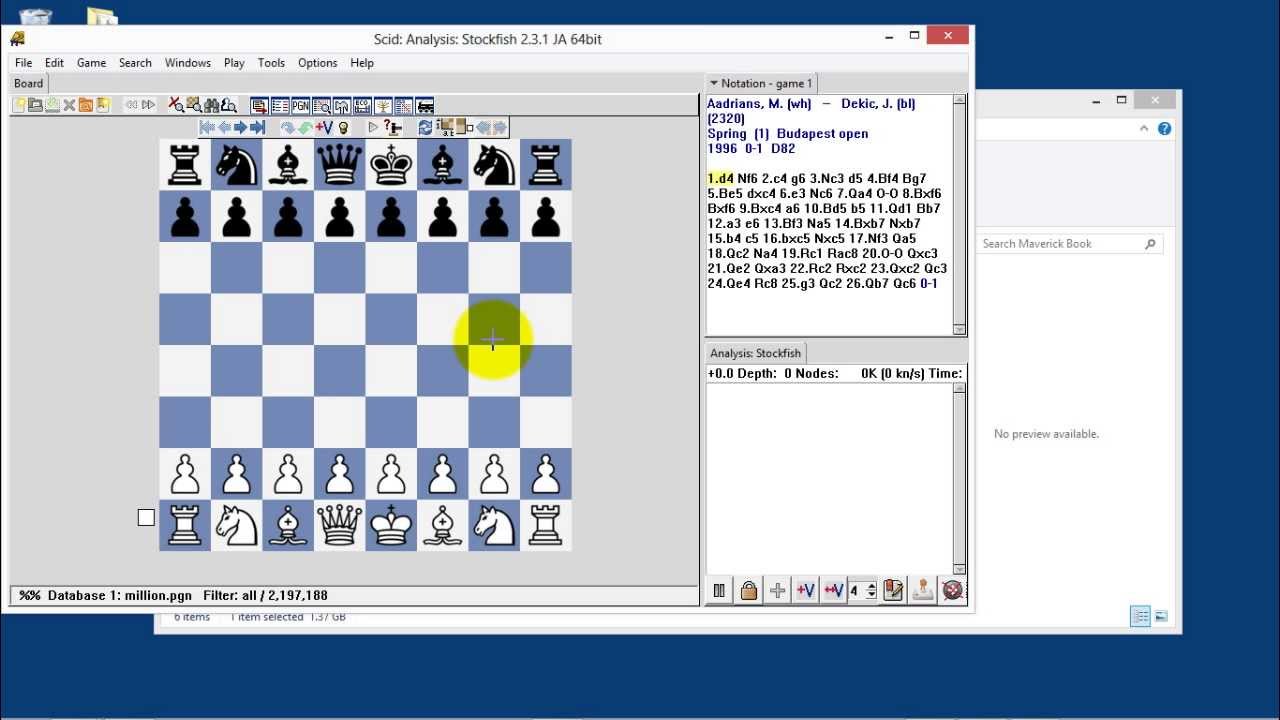
Task: Open the Play menu
Action: click(x=234, y=63)
